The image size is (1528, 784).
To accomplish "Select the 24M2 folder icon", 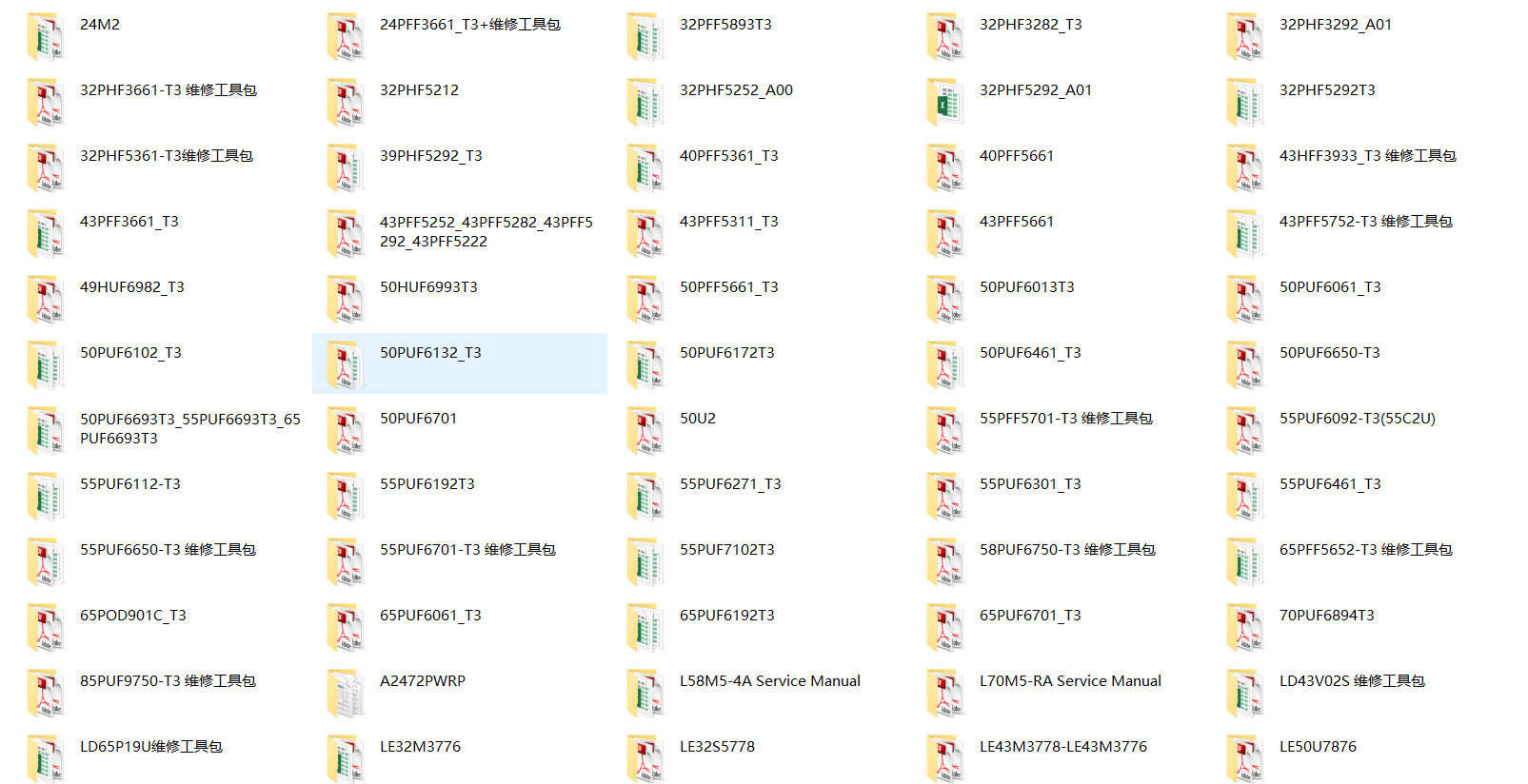I will [x=46, y=37].
